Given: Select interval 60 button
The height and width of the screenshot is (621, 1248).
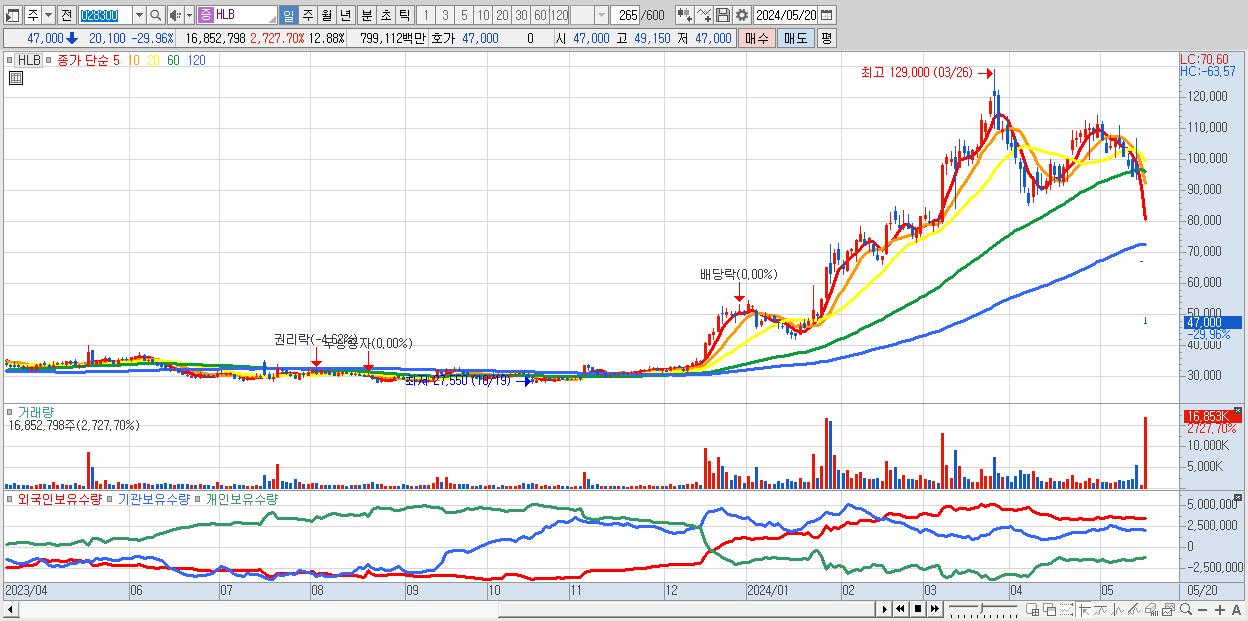Looking at the screenshot, I should pos(540,15).
